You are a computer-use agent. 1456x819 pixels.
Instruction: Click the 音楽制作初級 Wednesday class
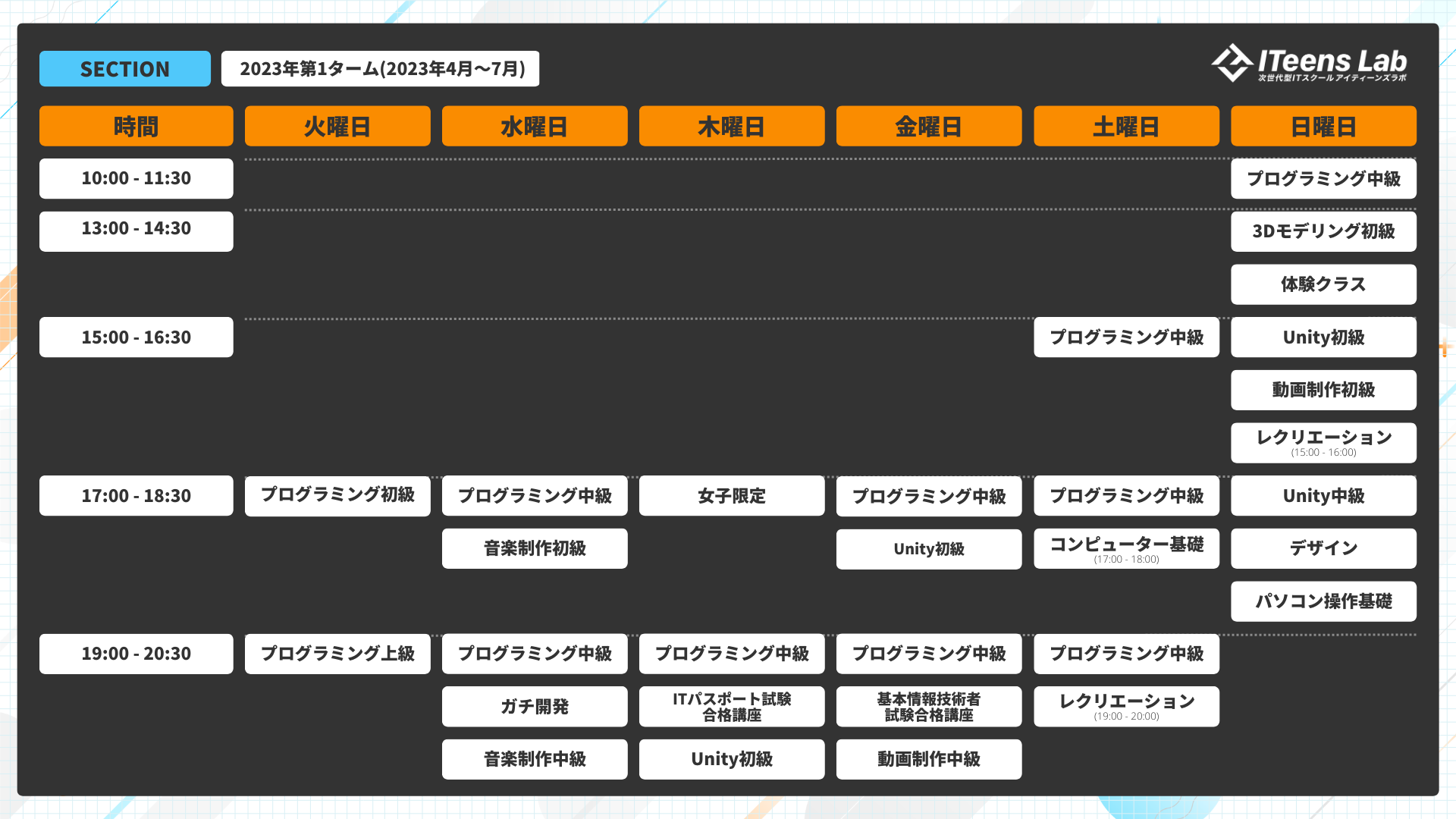535,548
